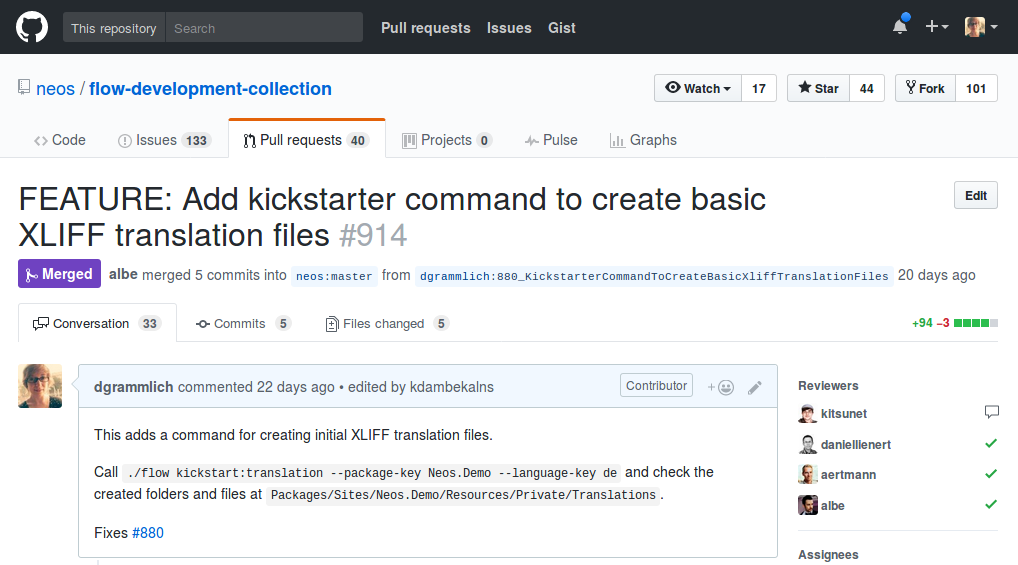Click aertmann's reviewer avatar

[808, 474]
